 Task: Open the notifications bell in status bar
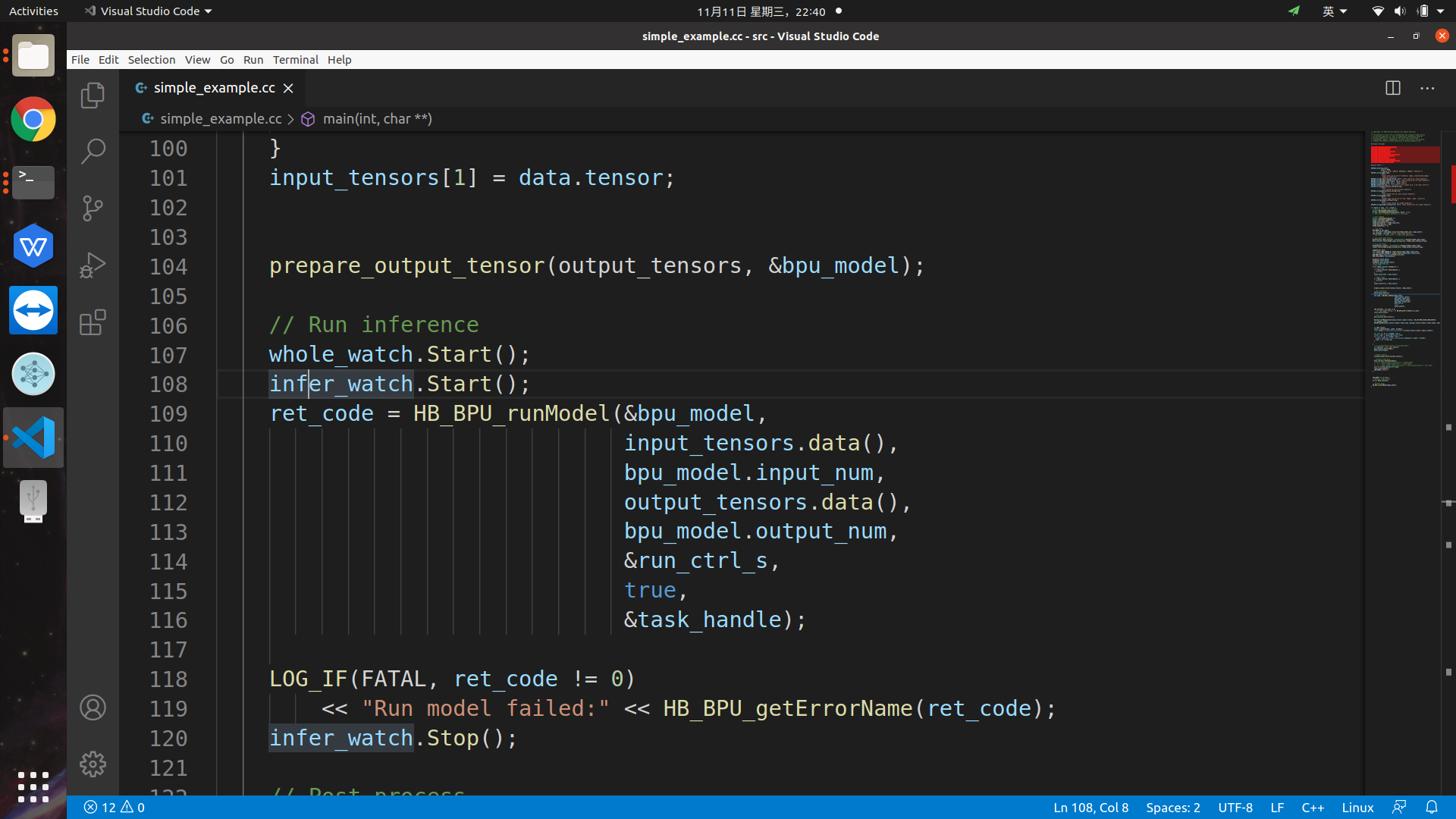point(1431,808)
